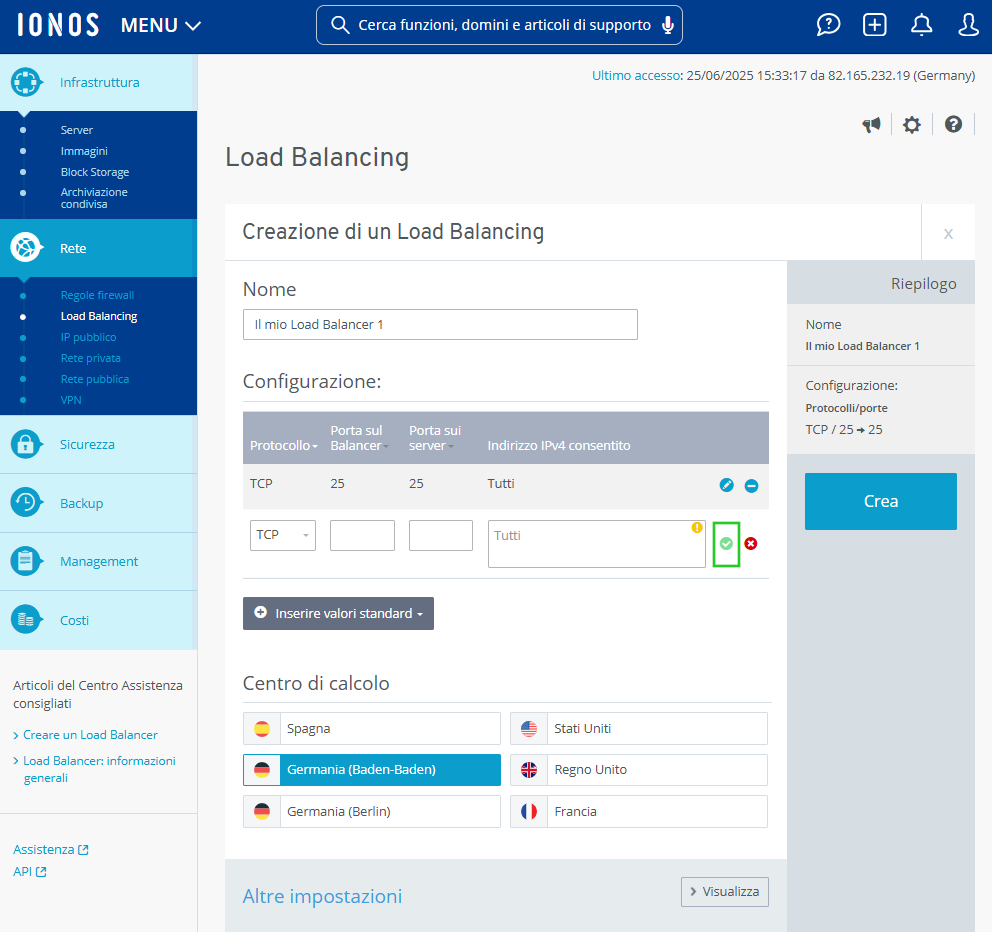Close the Creazione di un Load Balancing panel
The image size is (992, 932).
pyautogui.click(x=948, y=232)
